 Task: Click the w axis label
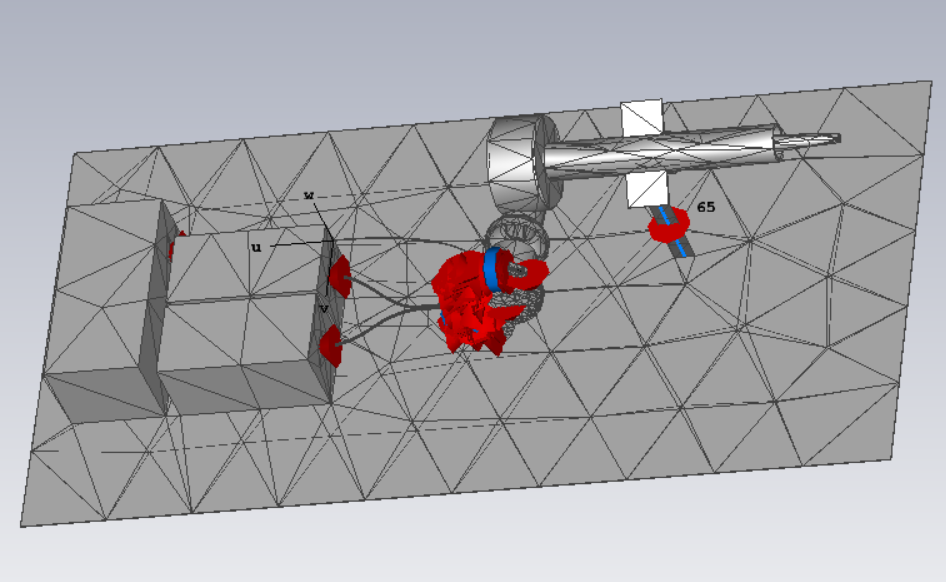pyautogui.click(x=309, y=195)
